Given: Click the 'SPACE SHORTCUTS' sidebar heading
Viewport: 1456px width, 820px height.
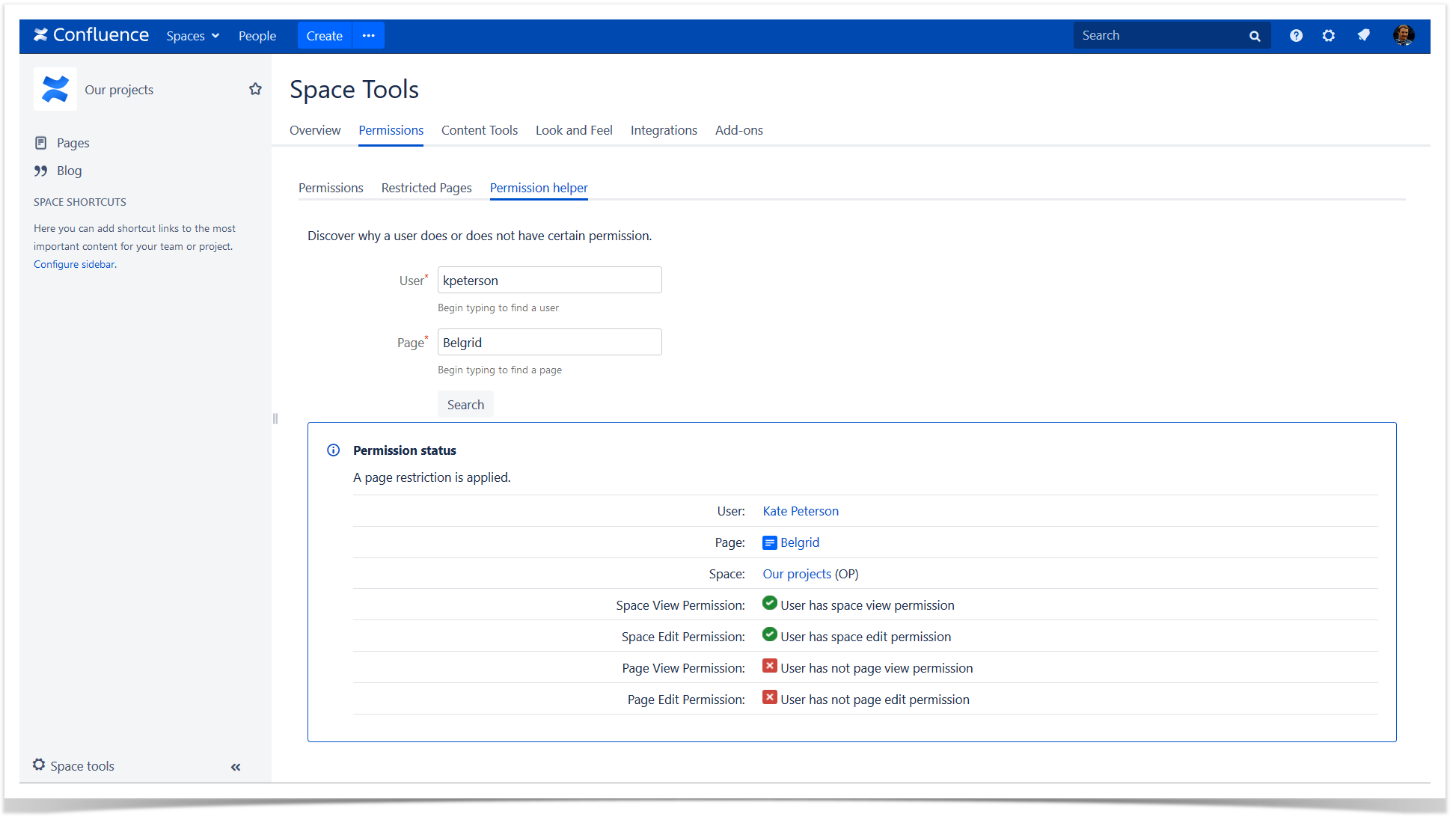Looking at the screenshot, I should pyautogui.click(x=80, y=202).
